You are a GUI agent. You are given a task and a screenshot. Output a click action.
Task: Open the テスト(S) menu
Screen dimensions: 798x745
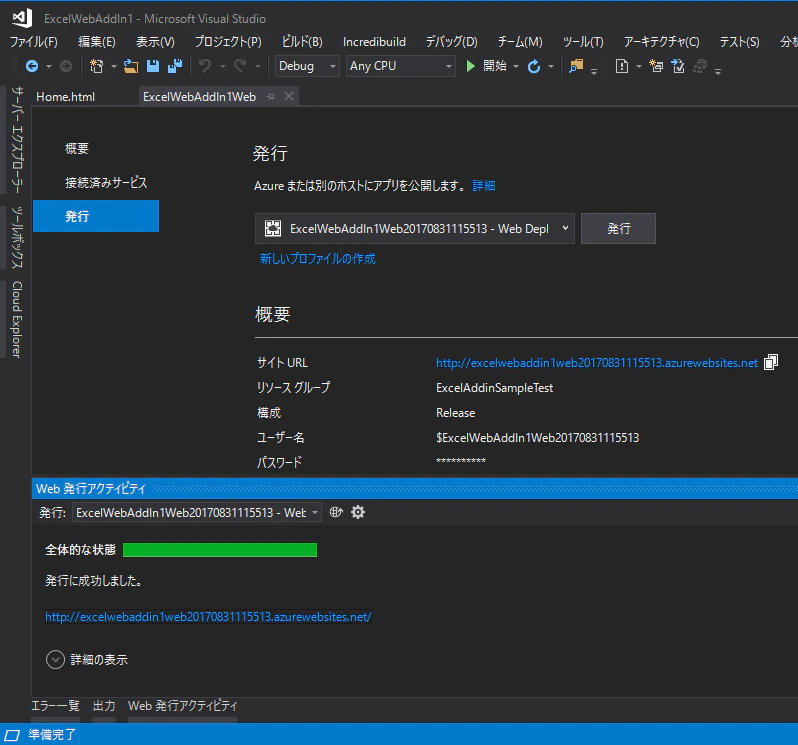click(x=739, y=42)
